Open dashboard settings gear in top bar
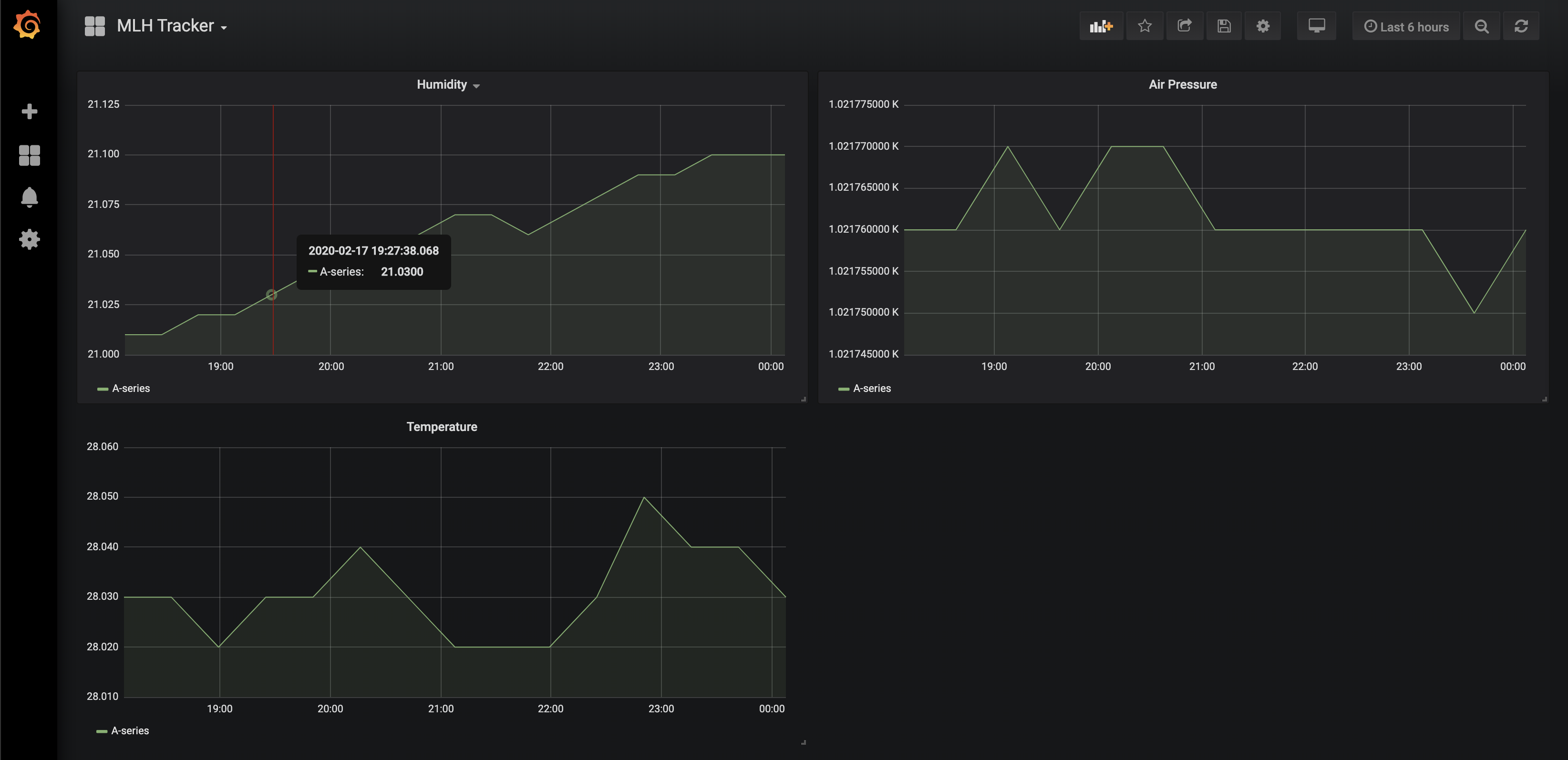This screenshot has width=1568, height=760. click(x=1262, y=26)
